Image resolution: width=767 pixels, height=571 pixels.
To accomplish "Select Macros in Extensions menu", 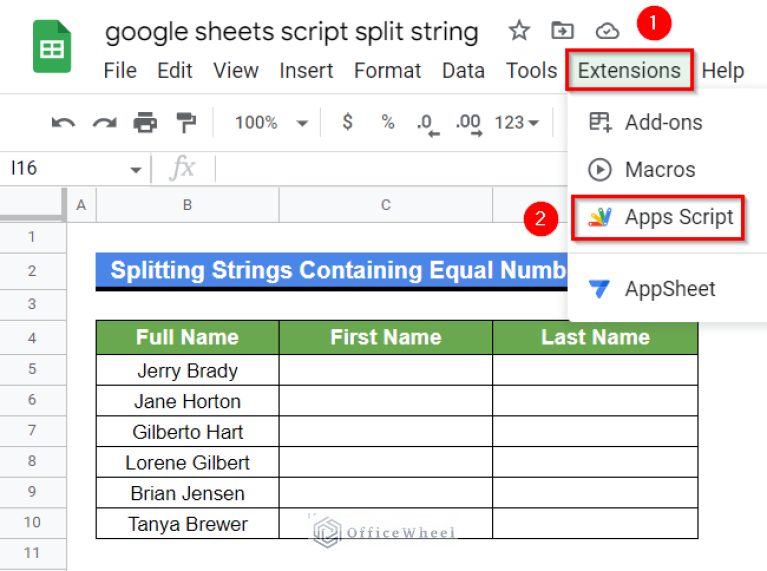I will coord(659,170).
